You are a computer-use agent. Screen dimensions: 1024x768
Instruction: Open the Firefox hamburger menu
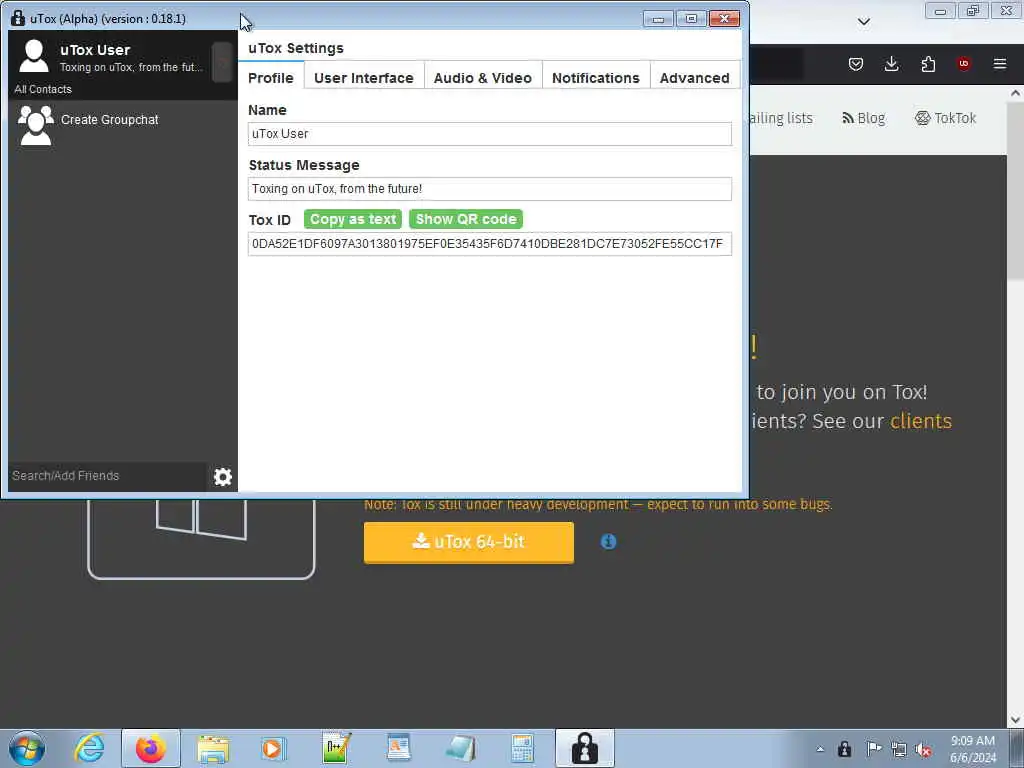pos(1000,64)
